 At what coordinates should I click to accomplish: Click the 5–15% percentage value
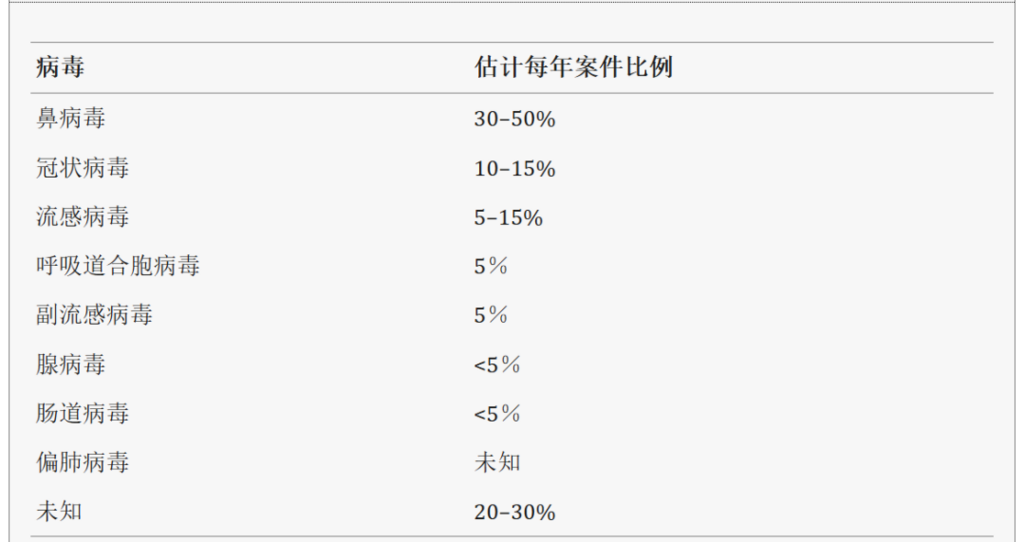pyautogui.click(x=508, y=217)
